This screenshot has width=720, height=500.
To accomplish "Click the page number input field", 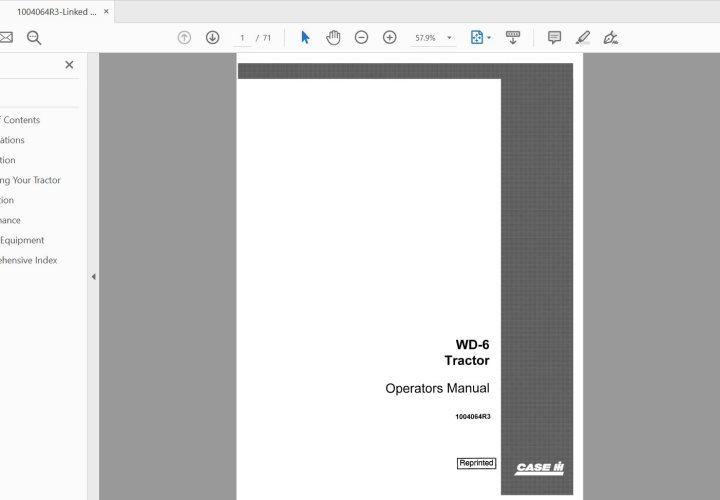I will (x=242, y=38).
